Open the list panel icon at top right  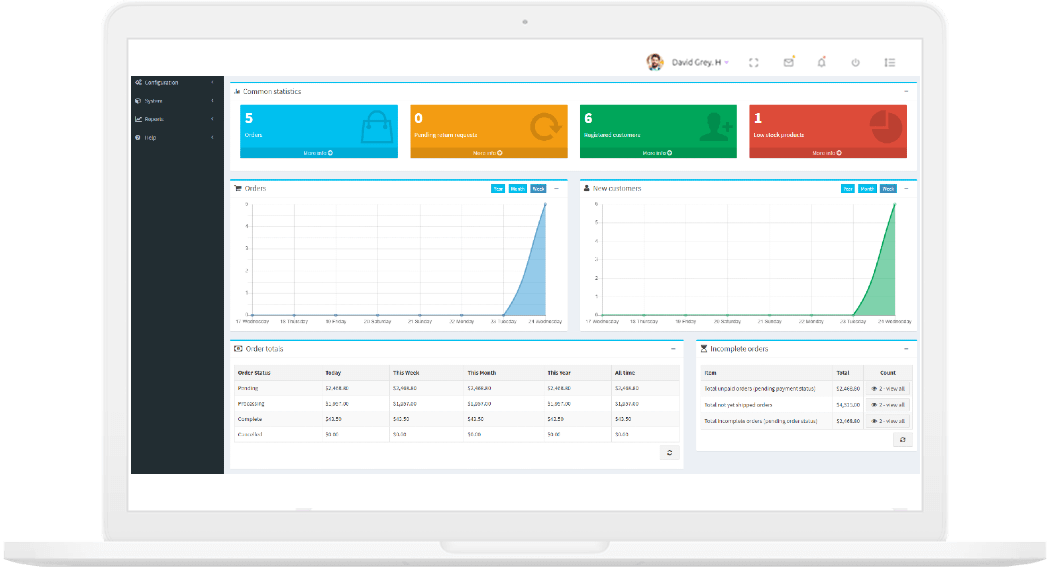click(889, 62)
